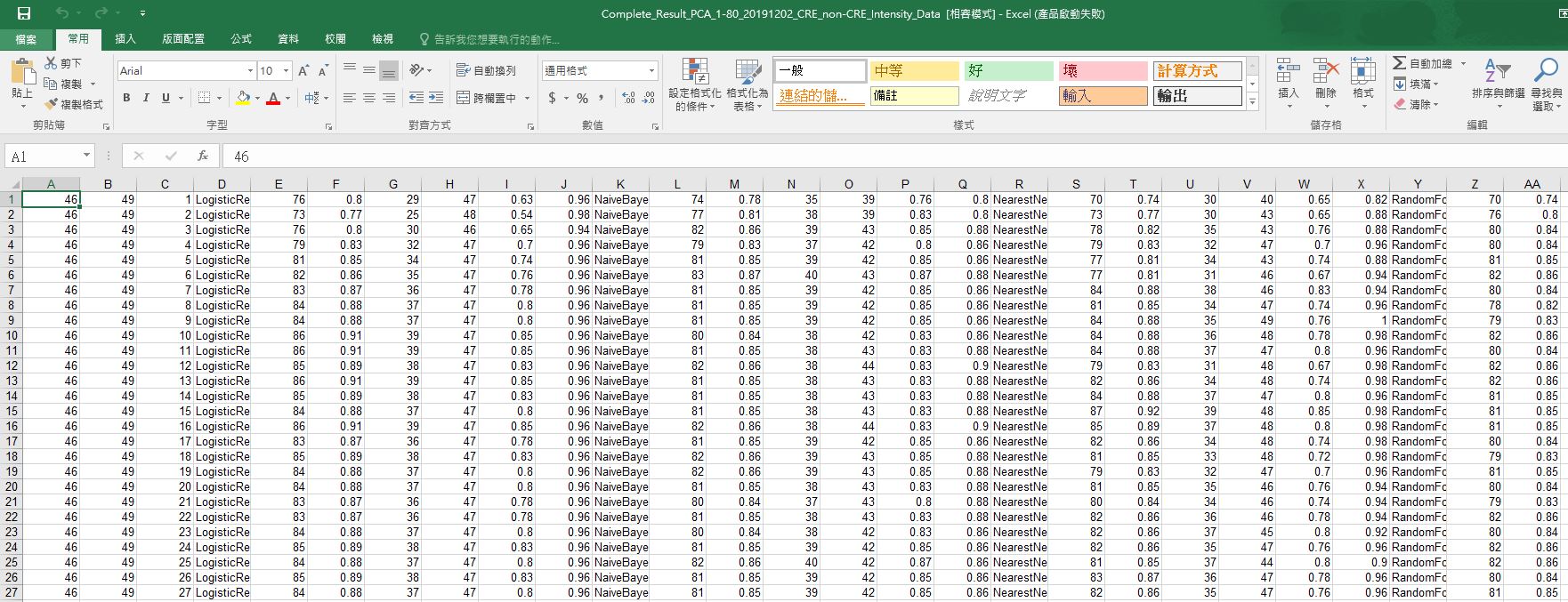
Task: Click the Increase Indent icon
Action: pyautogui.click(x=436, y=98)
